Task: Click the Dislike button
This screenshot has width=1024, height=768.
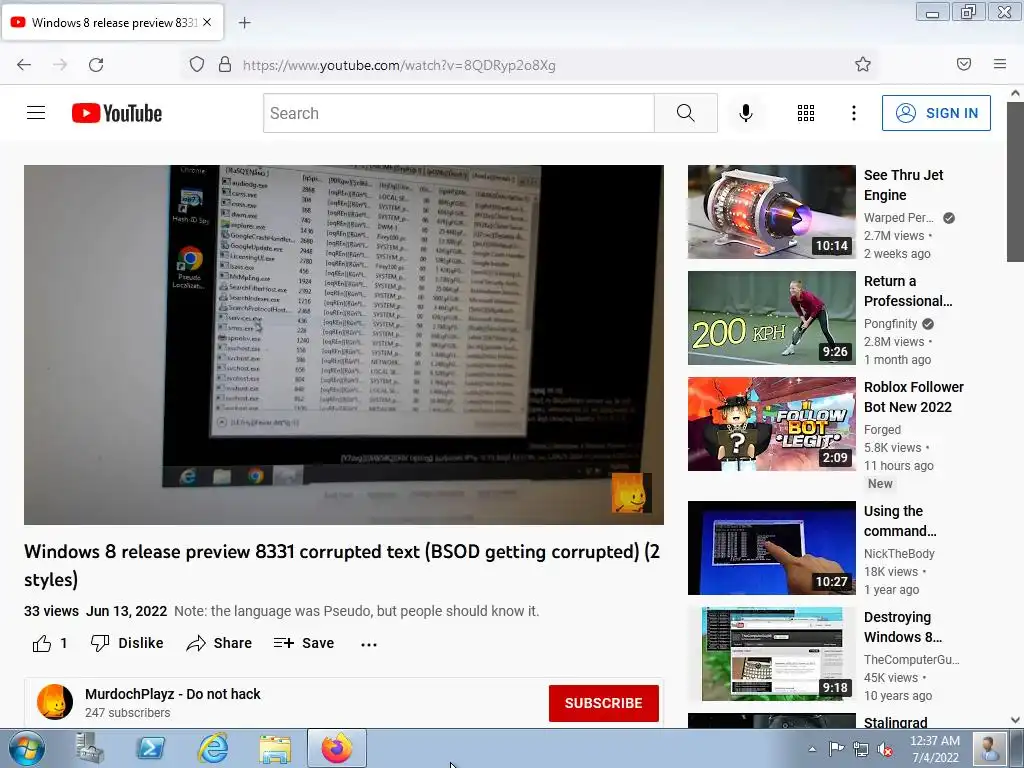Action: pos(127,643)
